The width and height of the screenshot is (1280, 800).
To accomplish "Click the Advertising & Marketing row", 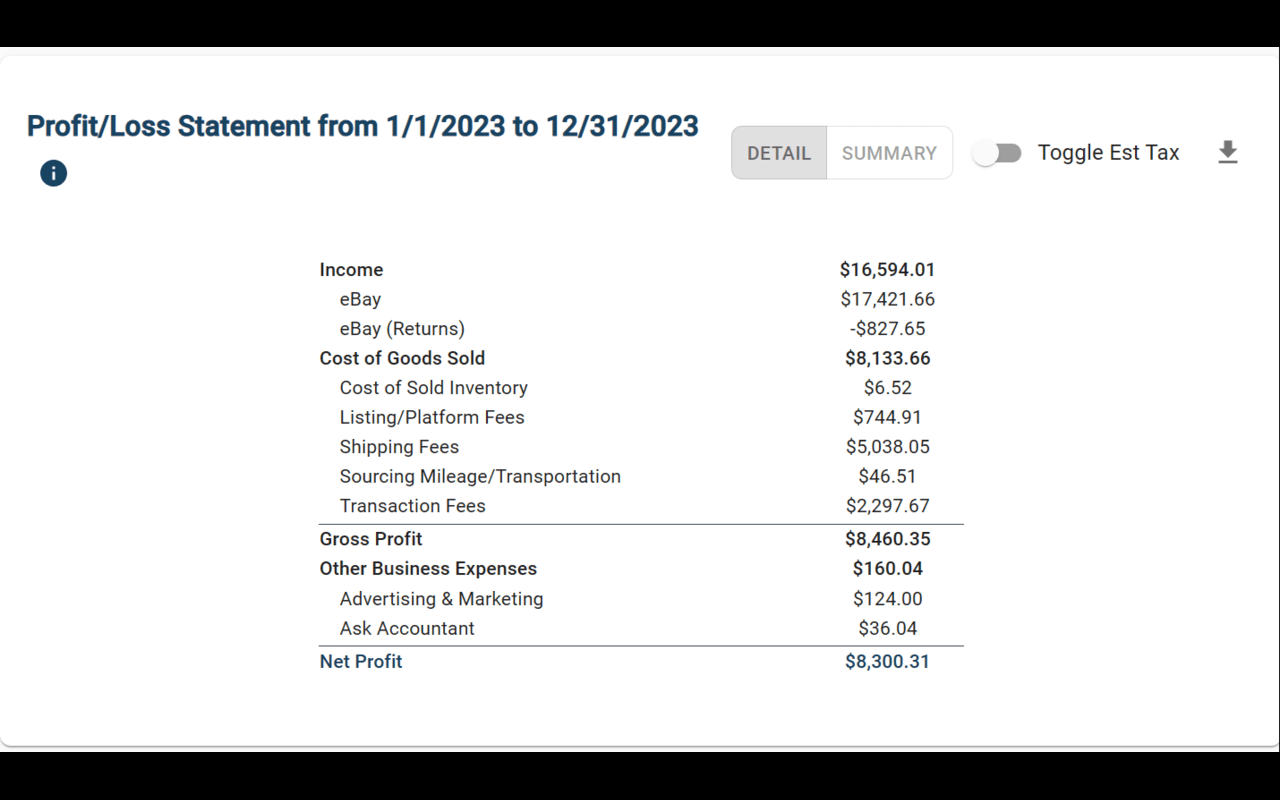I will (x=641, y=599).
